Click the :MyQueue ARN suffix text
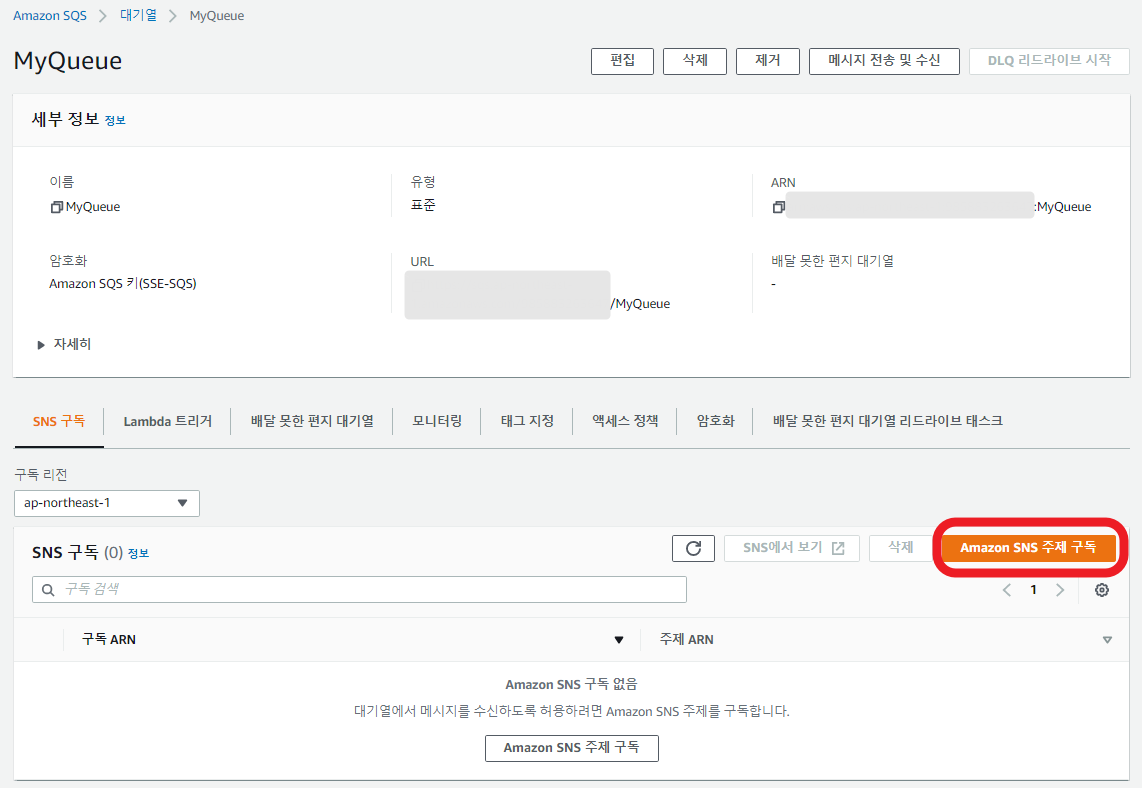 coord(1063,208)
